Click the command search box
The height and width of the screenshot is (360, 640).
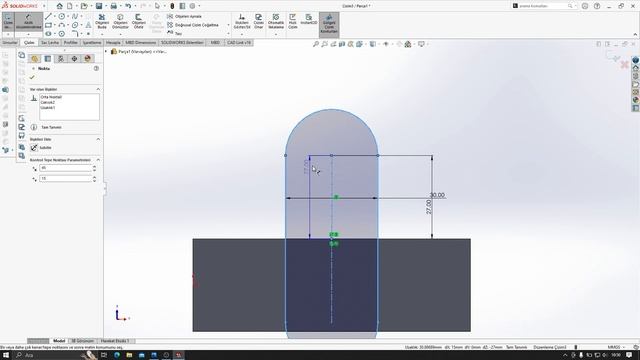coord(544,6)
